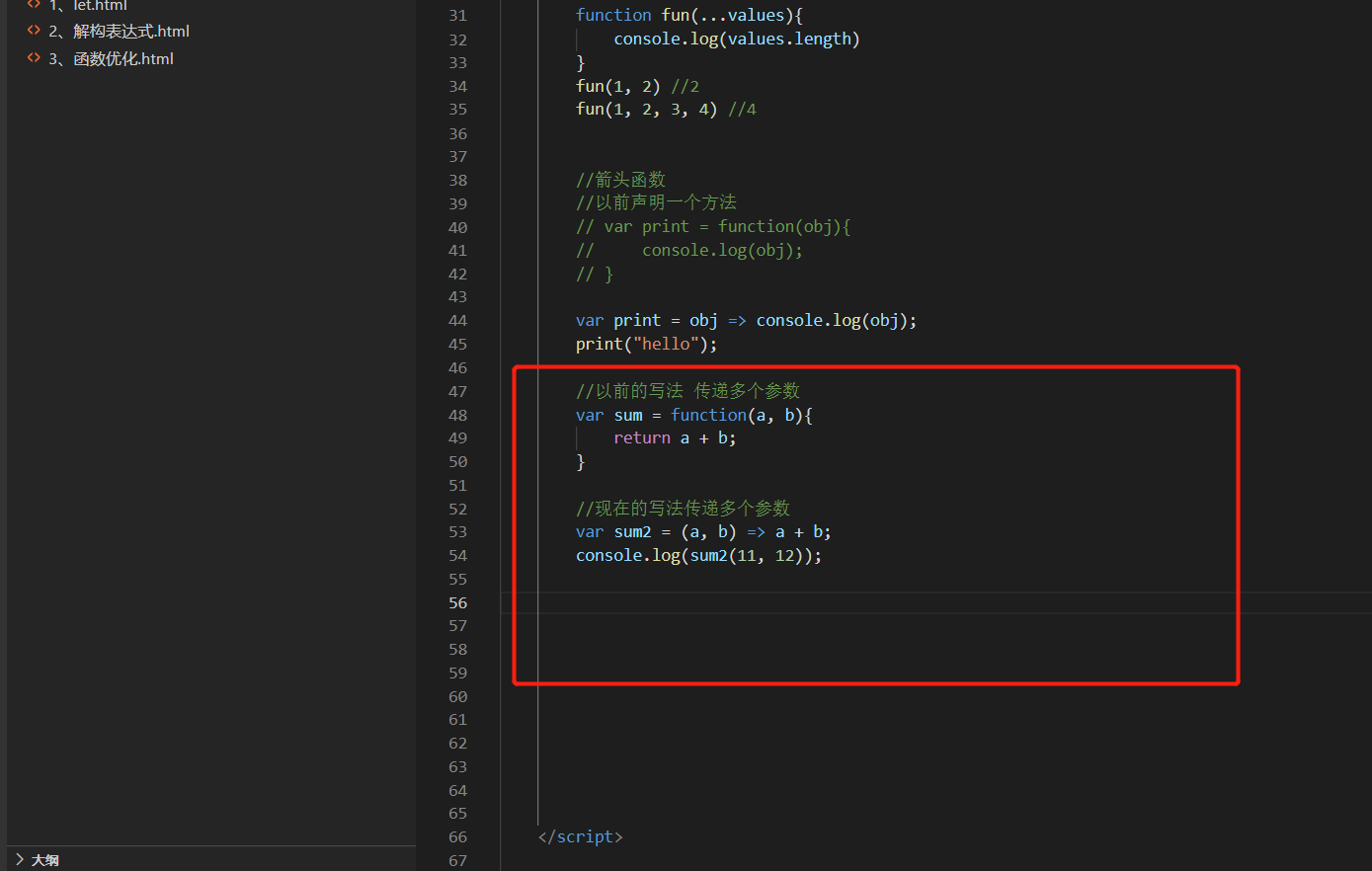Place cursor on 'function fun(...values){' line
This screenshot has width=1372, height=871.
pyautogui.click(x=689, y=15)
